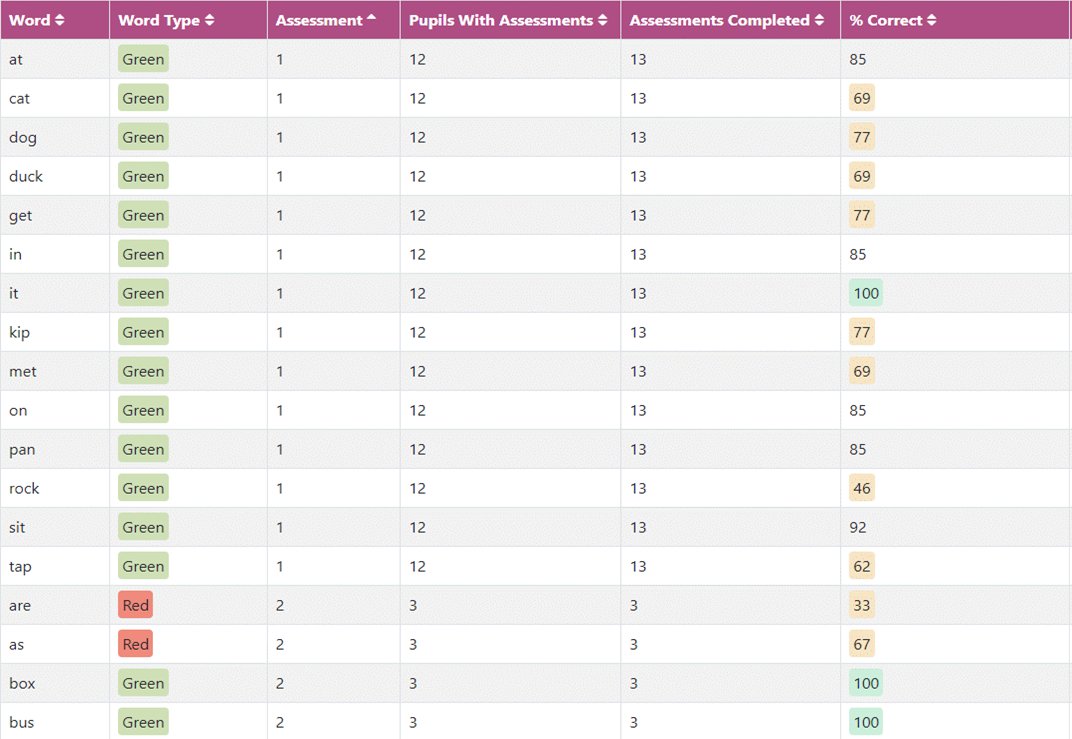The image size is (1072, 739).
Task: Click the 46 % Correct value for "rock"
Action: pyautogui.click(x=862, y=488)
